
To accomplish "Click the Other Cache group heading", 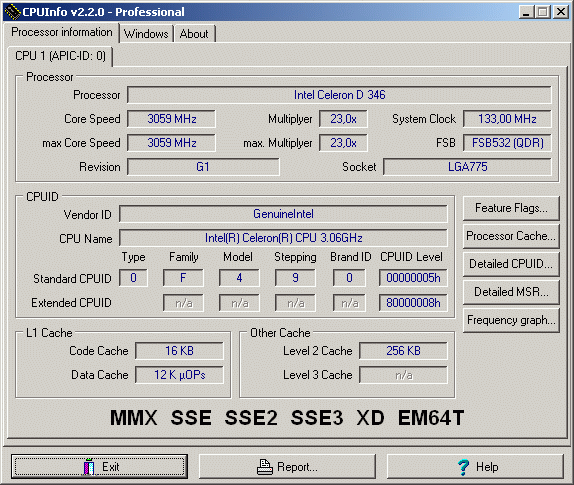I will (x=280, y=333).
